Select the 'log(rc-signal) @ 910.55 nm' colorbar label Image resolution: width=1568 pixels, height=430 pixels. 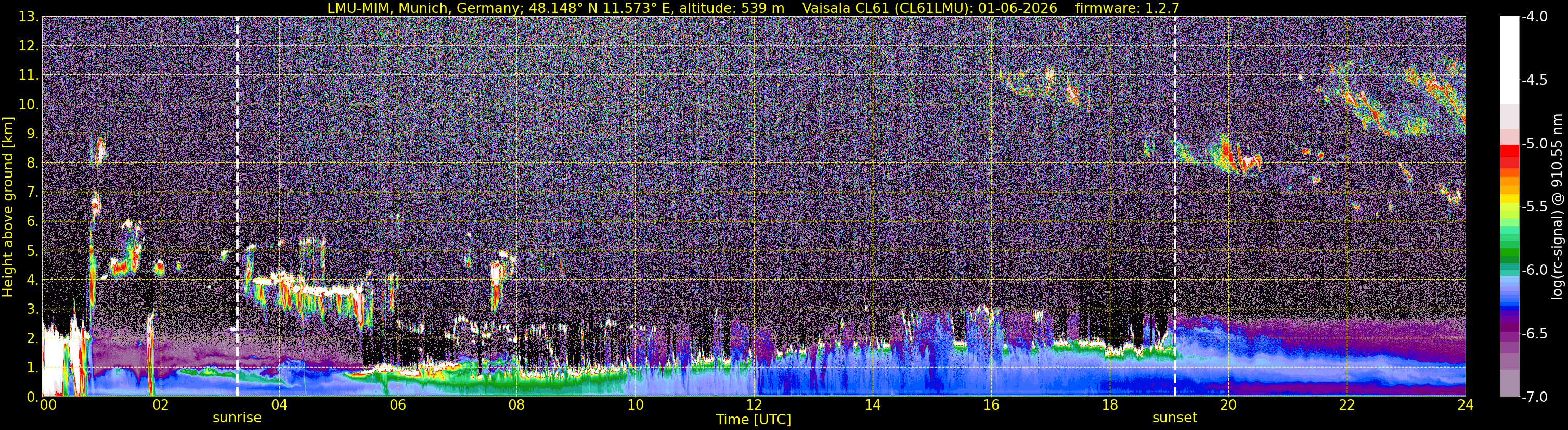pos(1557,207)
